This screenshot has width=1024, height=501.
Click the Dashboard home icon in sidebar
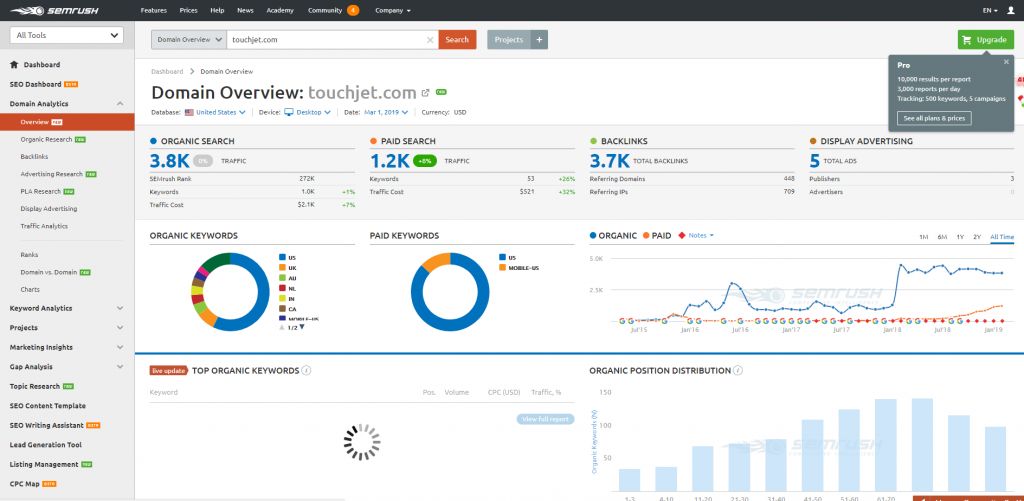pyautogui.click(x=14, y=65)
